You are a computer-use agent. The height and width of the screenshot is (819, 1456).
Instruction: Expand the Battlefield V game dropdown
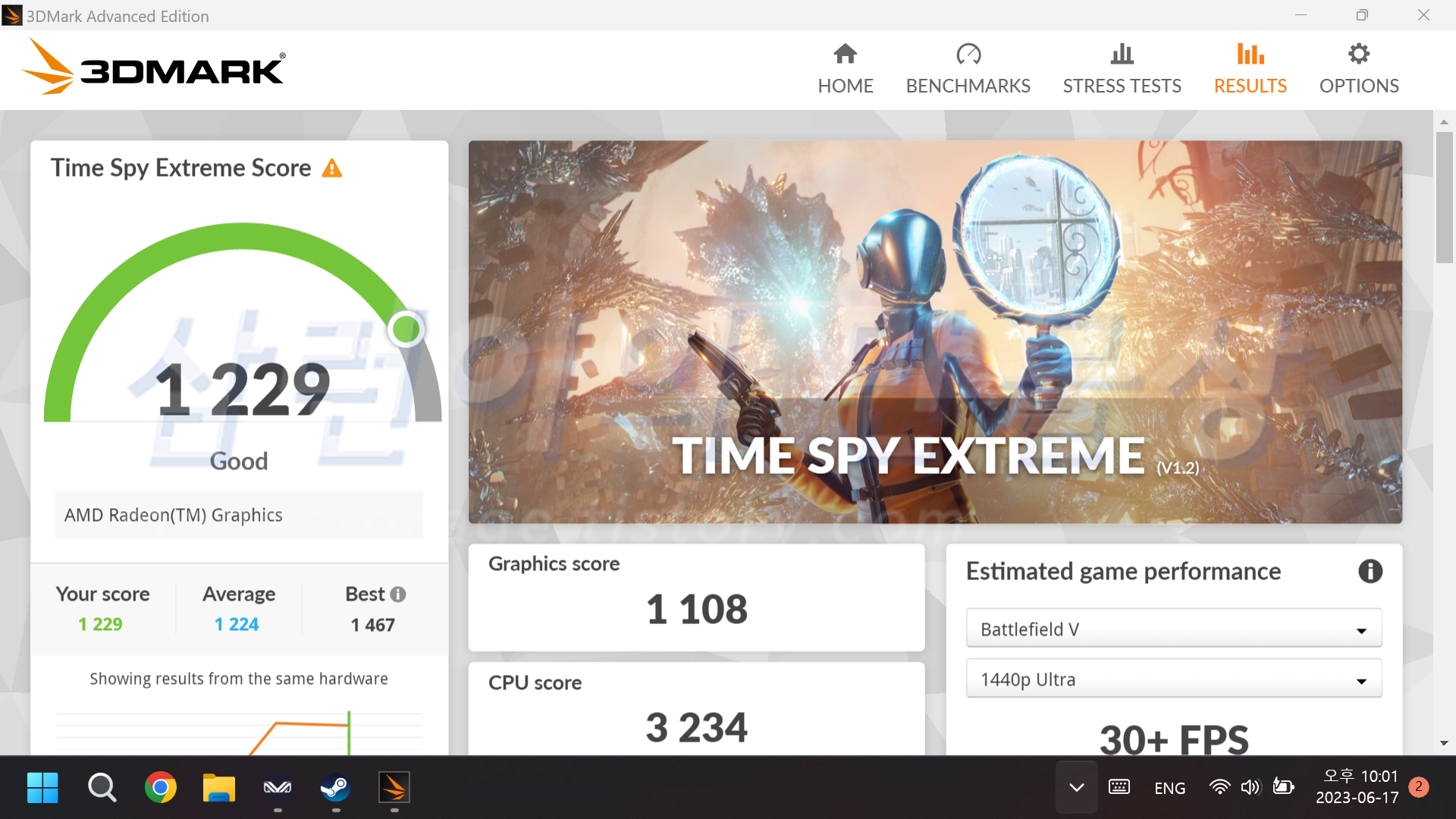point(1173,629)
